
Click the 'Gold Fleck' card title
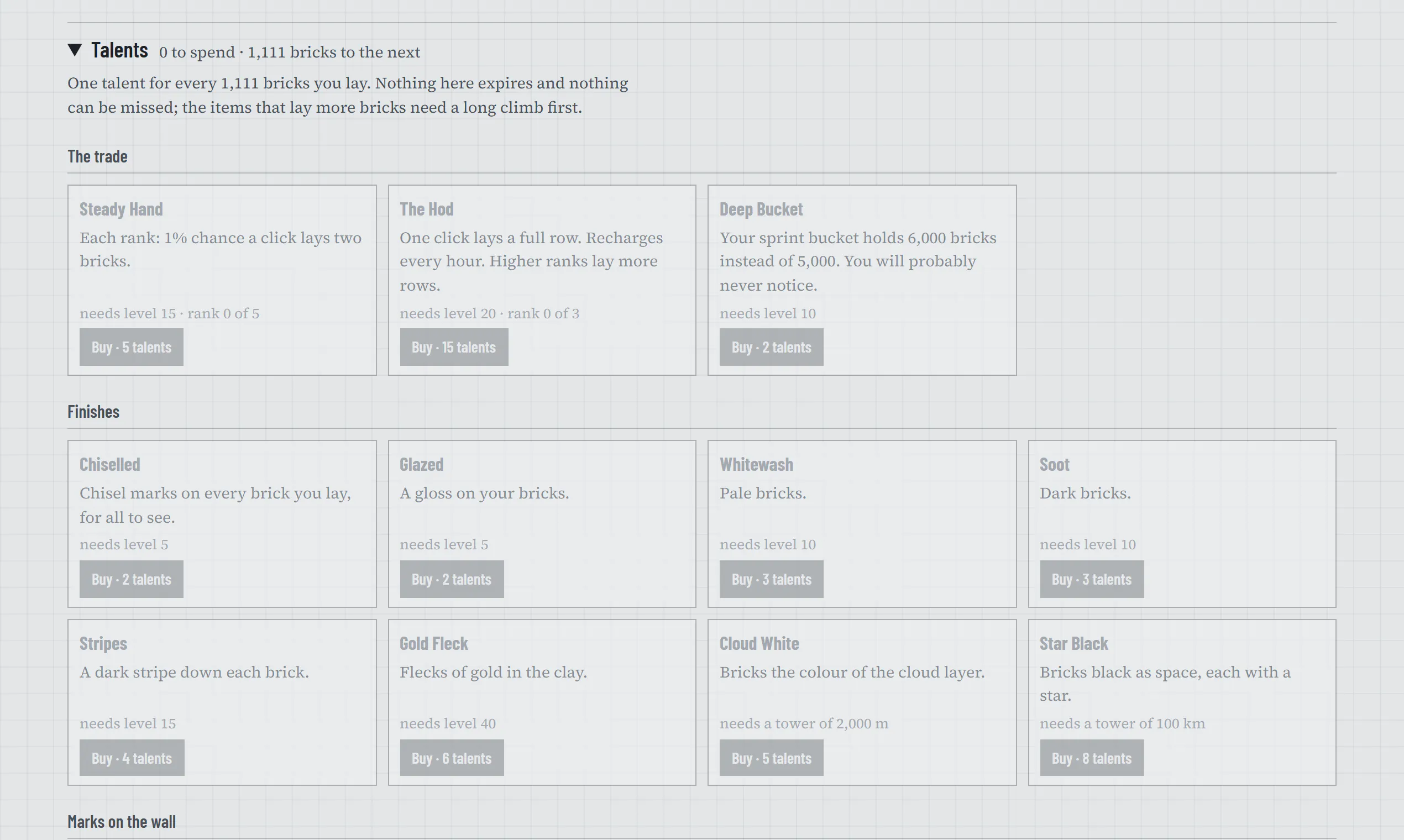point(434,644)
